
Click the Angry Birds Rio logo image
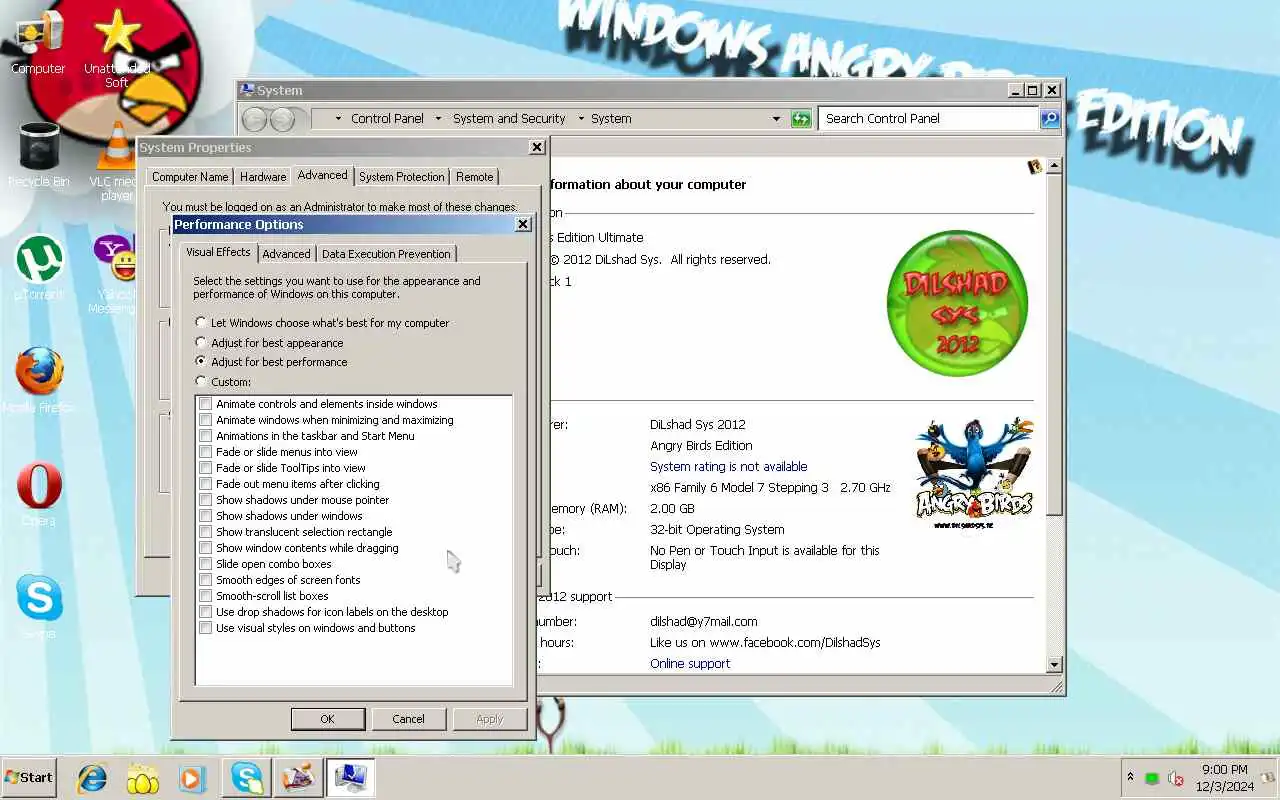pos(974,473)
